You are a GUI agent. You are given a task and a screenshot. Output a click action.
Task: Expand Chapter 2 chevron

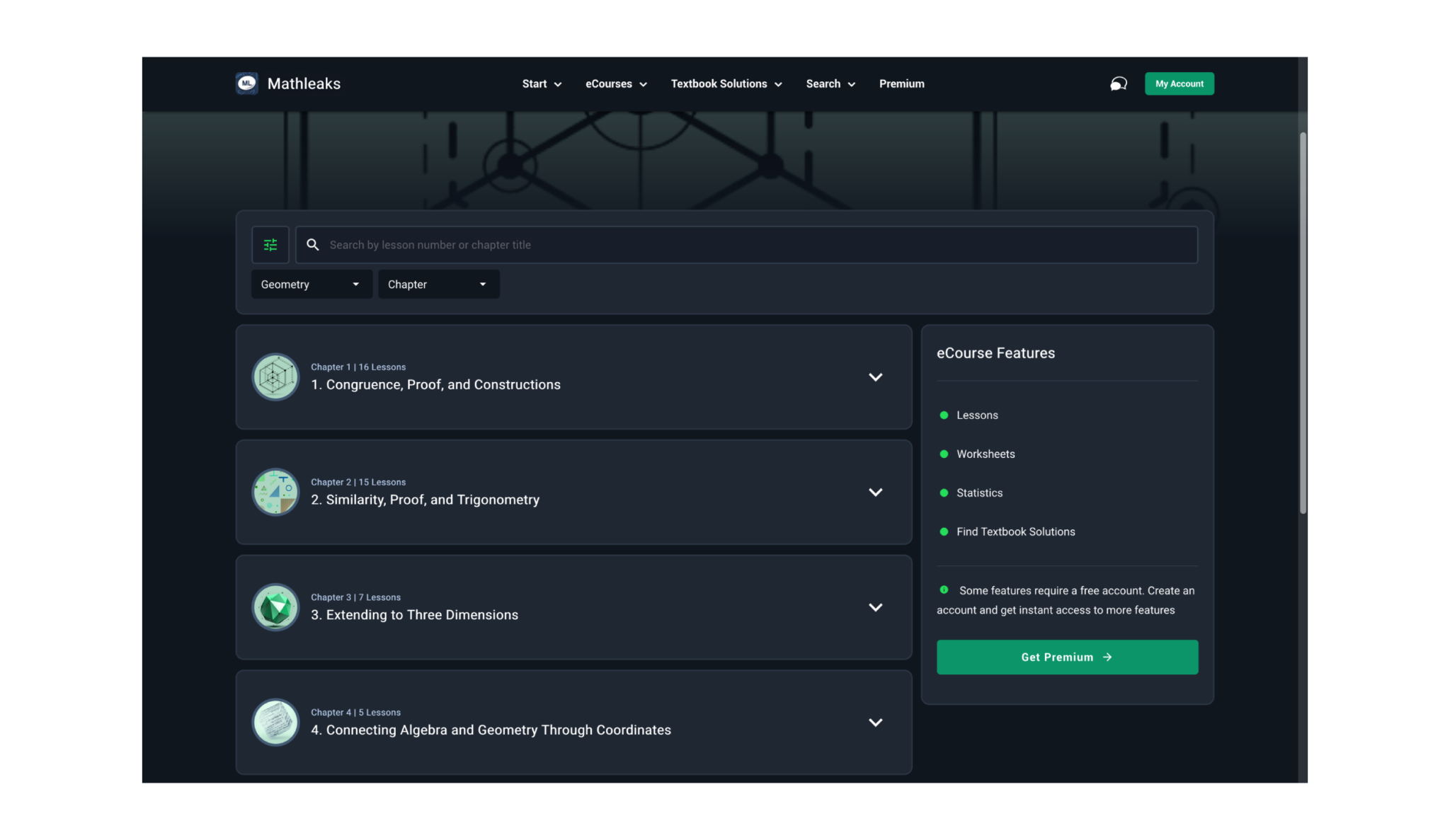(876, 493)
